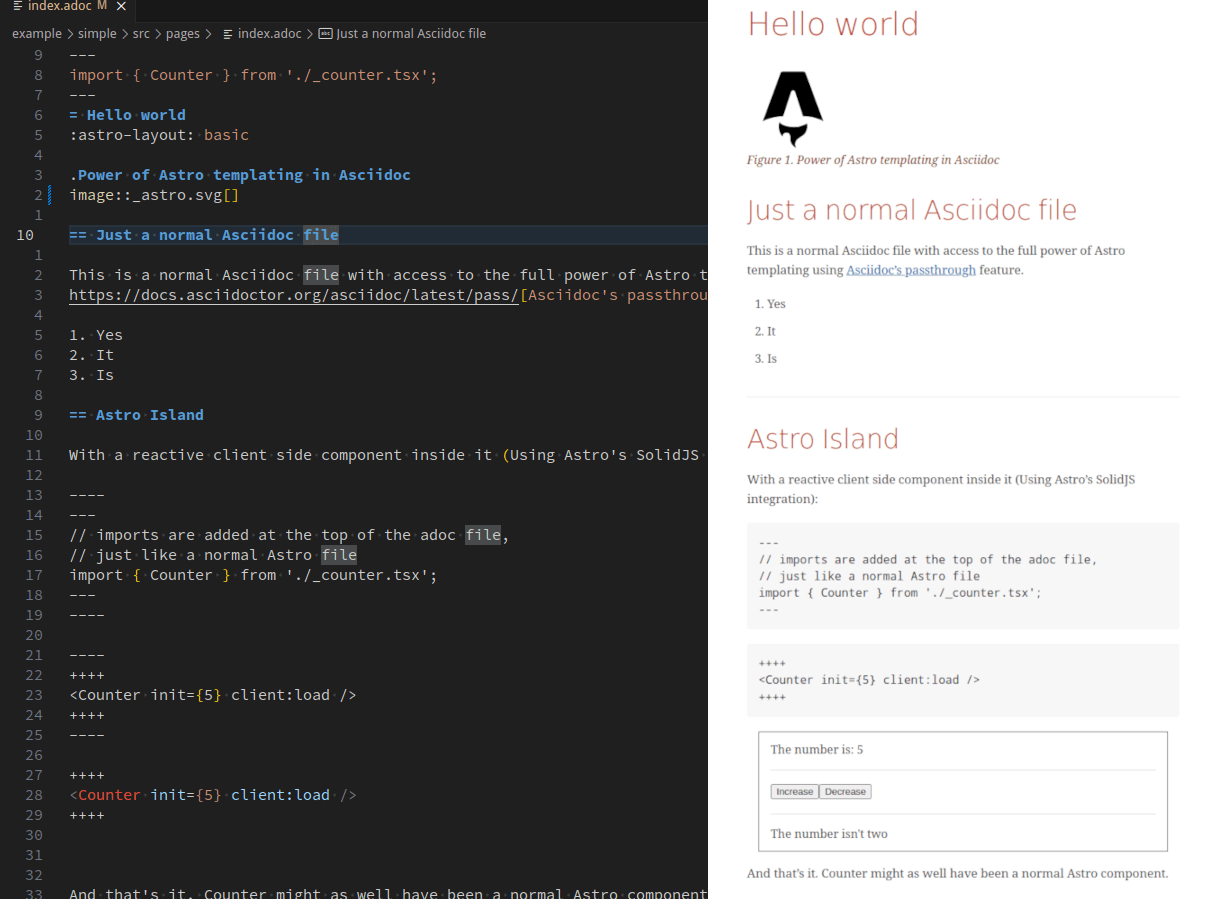1212x901 pixels.
Task: Click the '.Power of Astro templating in Asciidoc' editor line
Action: click(240, 175)
